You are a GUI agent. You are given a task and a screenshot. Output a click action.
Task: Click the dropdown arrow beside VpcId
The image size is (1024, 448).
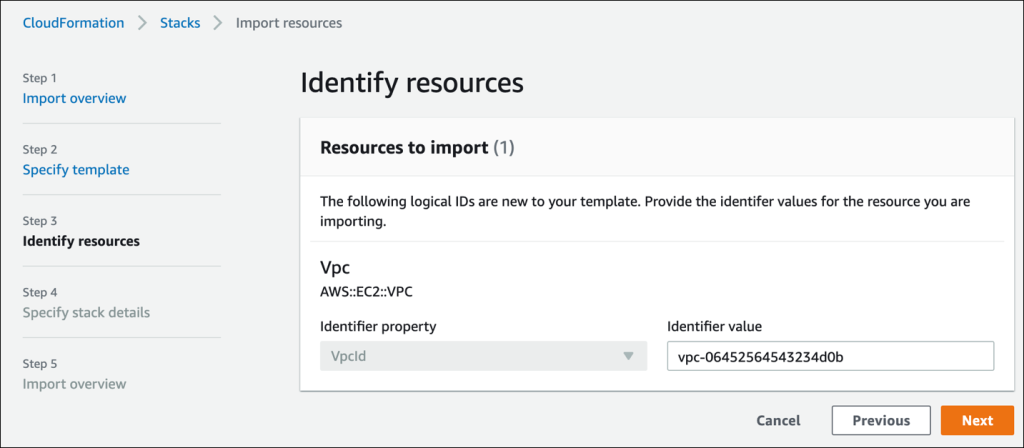[x=628, y=356]
